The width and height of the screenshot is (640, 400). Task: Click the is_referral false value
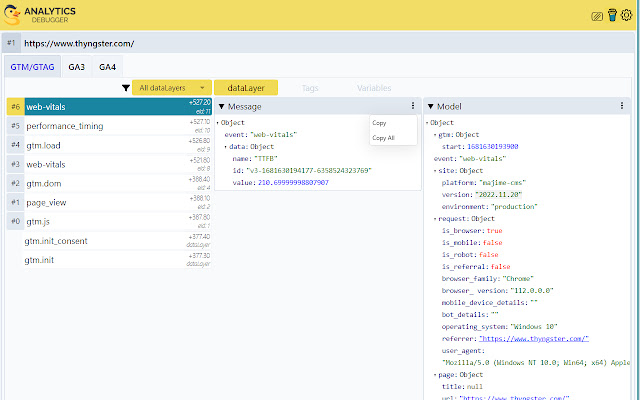(x=500, y=267)
